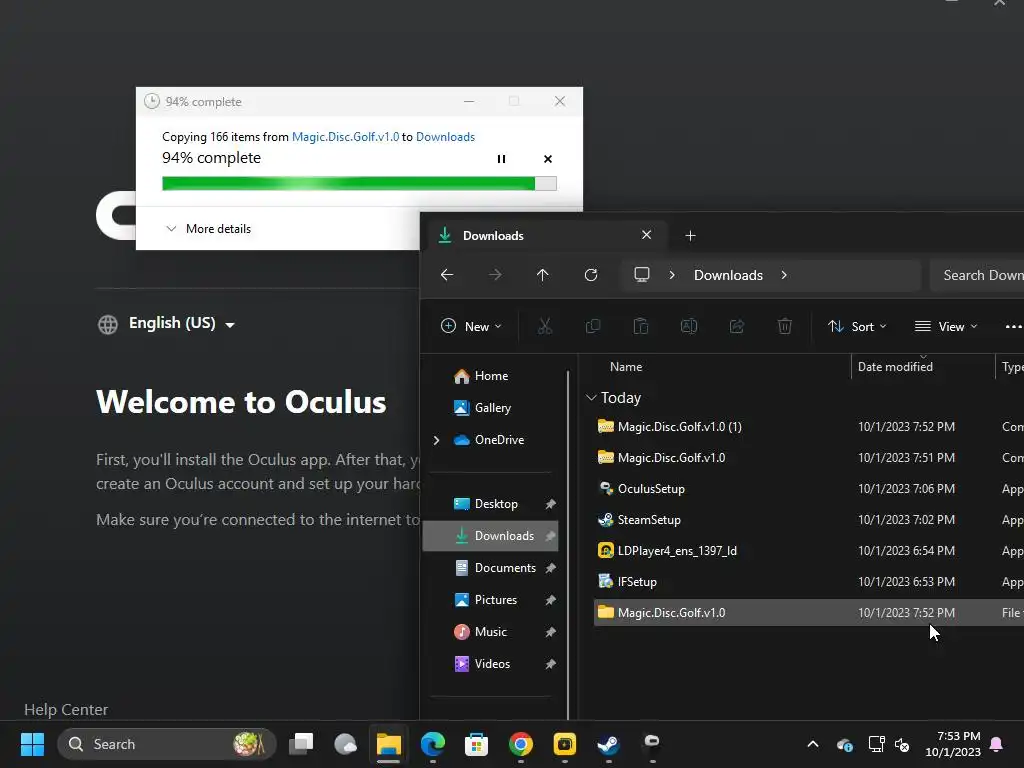Click the Copy icon in toolbar
Image resolution: width=1024 pixels, height=768 pixels.
(593, 326)
